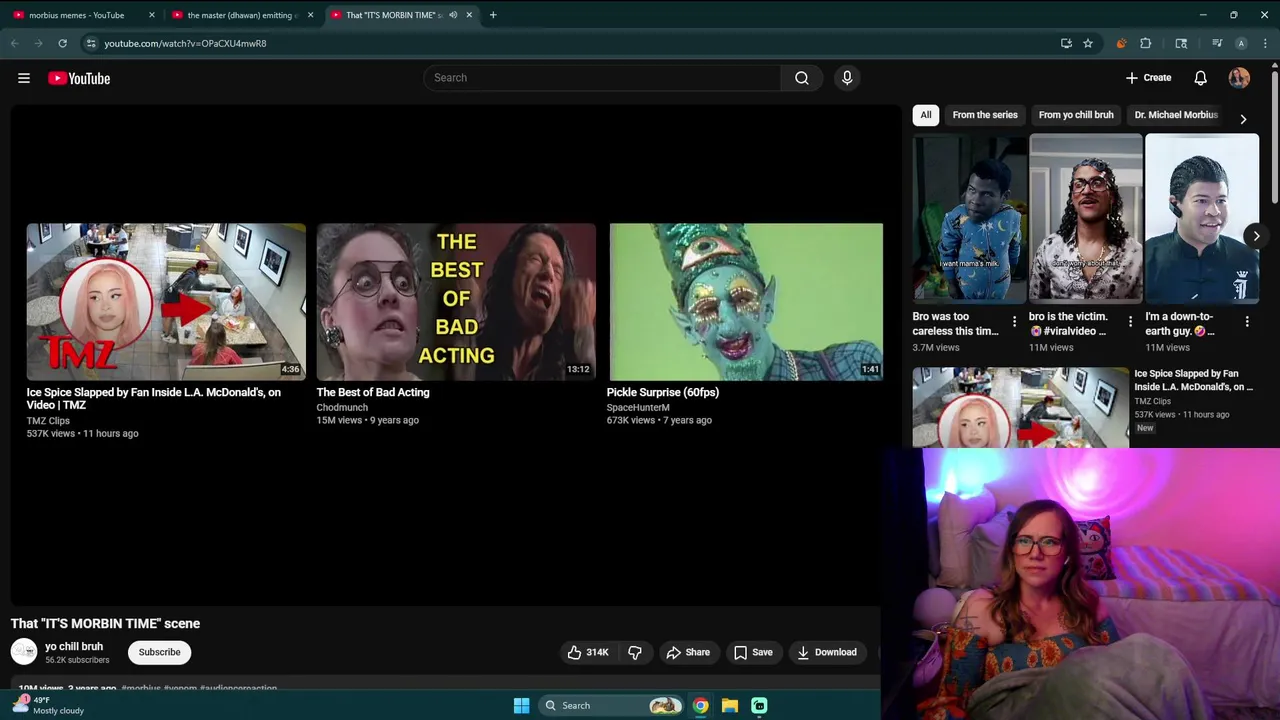1280x720 pixels.
Task: Select 'Dr. Michael Morbius' chip
Action: (x=1176, y=115)
